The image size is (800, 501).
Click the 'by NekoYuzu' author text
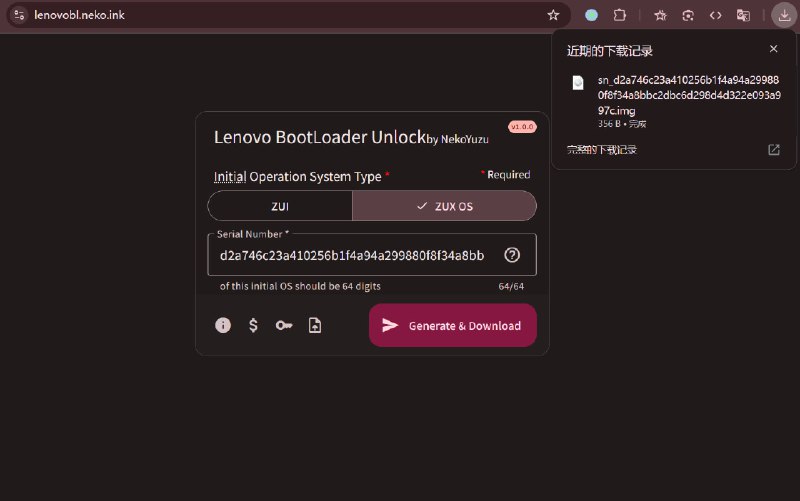pos(457,139)
